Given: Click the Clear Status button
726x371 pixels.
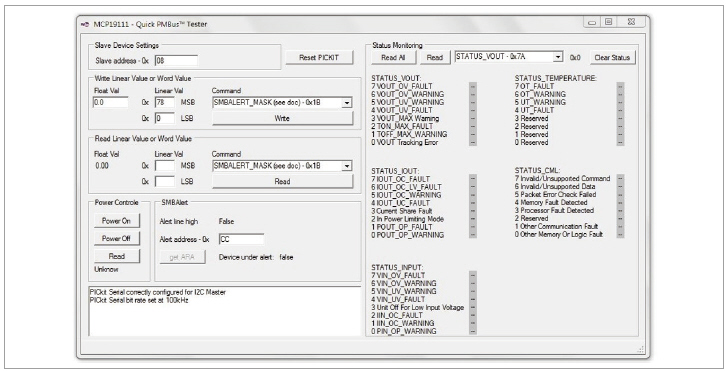Looking at the screenshot, I should point(612,57).
